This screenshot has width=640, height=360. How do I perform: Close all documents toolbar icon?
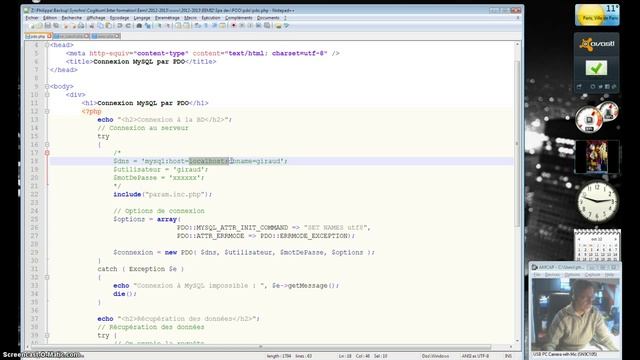(x=74, y=26)
